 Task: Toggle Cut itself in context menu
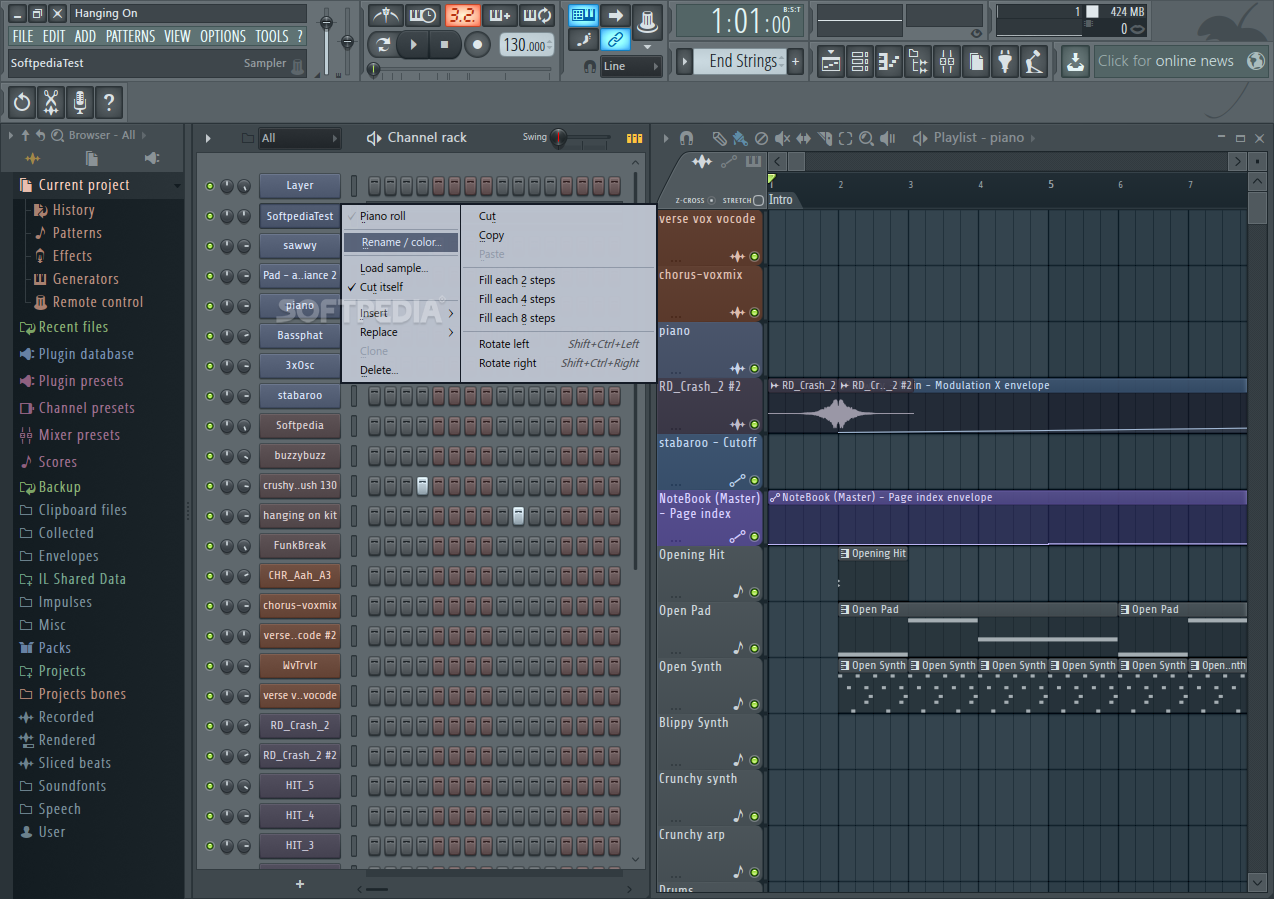tap(381, 287)
